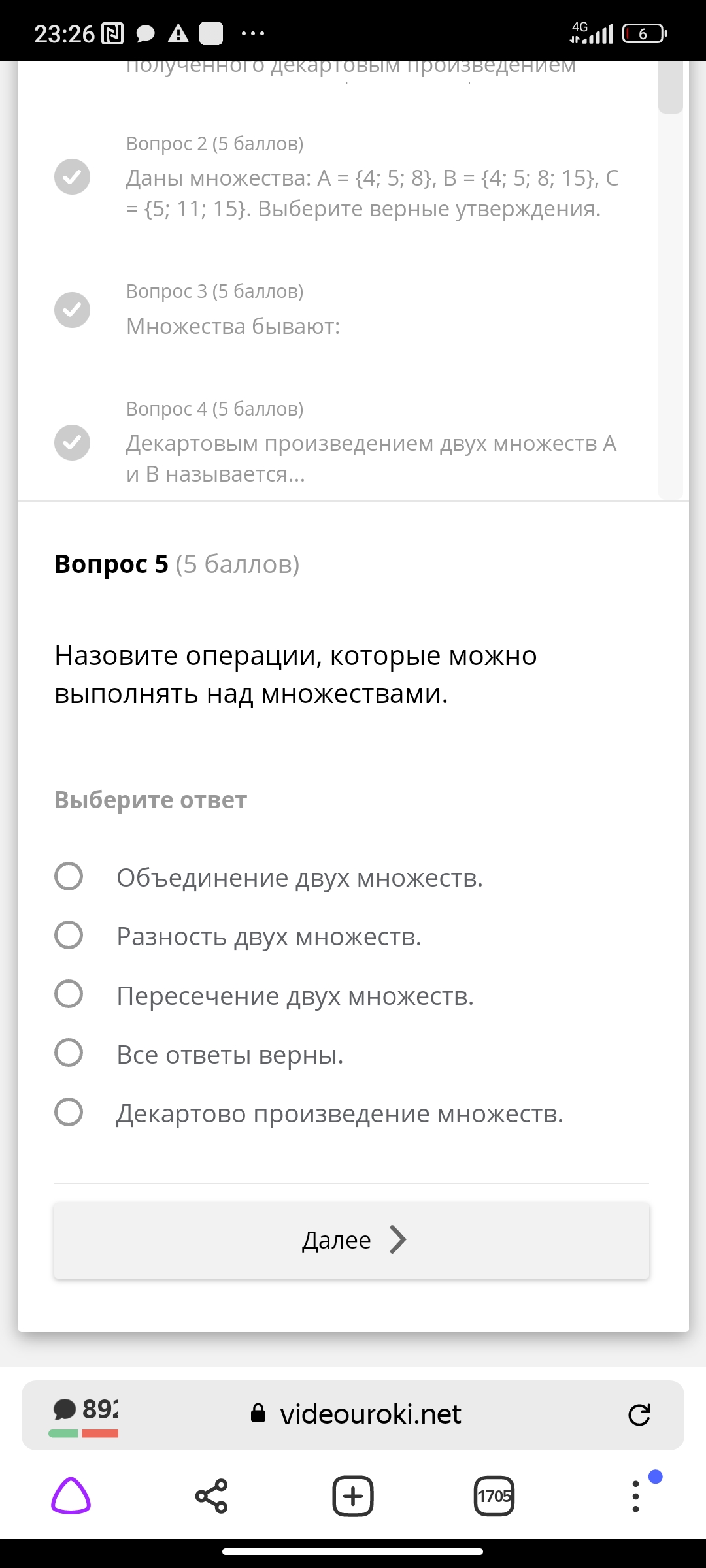Click the checkmark icon next to Вопрос 2
Image resolution: width=706 pixels, height=1568 pixels.
coord(72,176)
